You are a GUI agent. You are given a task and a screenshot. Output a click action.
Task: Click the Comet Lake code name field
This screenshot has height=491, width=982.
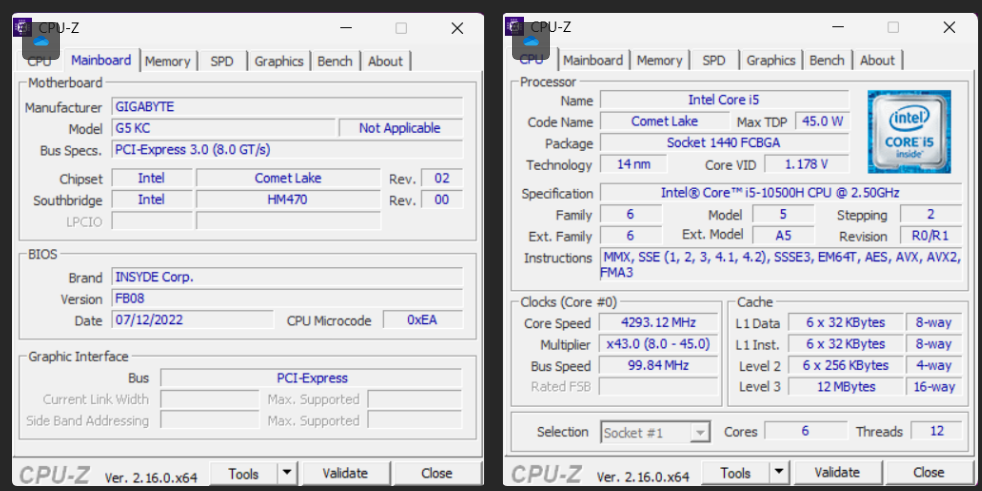(664, 121)
